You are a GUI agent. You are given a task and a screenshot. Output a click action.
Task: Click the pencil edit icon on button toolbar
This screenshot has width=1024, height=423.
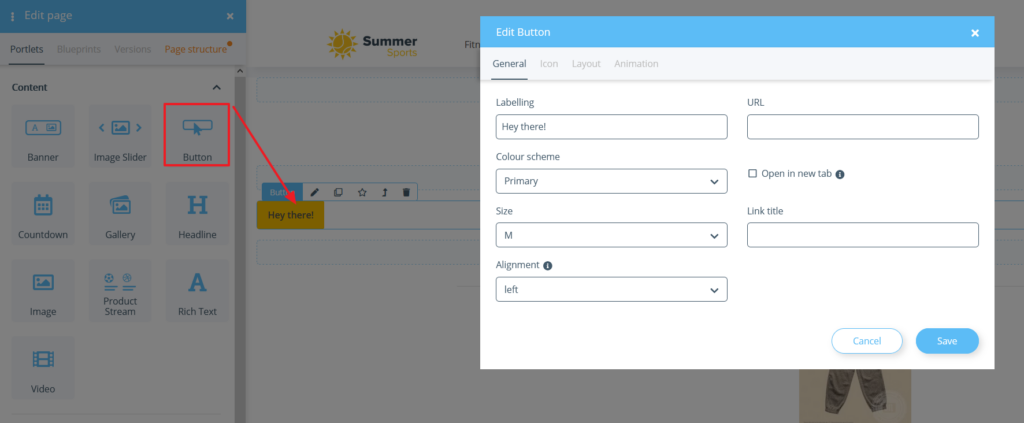coord(314,192)
